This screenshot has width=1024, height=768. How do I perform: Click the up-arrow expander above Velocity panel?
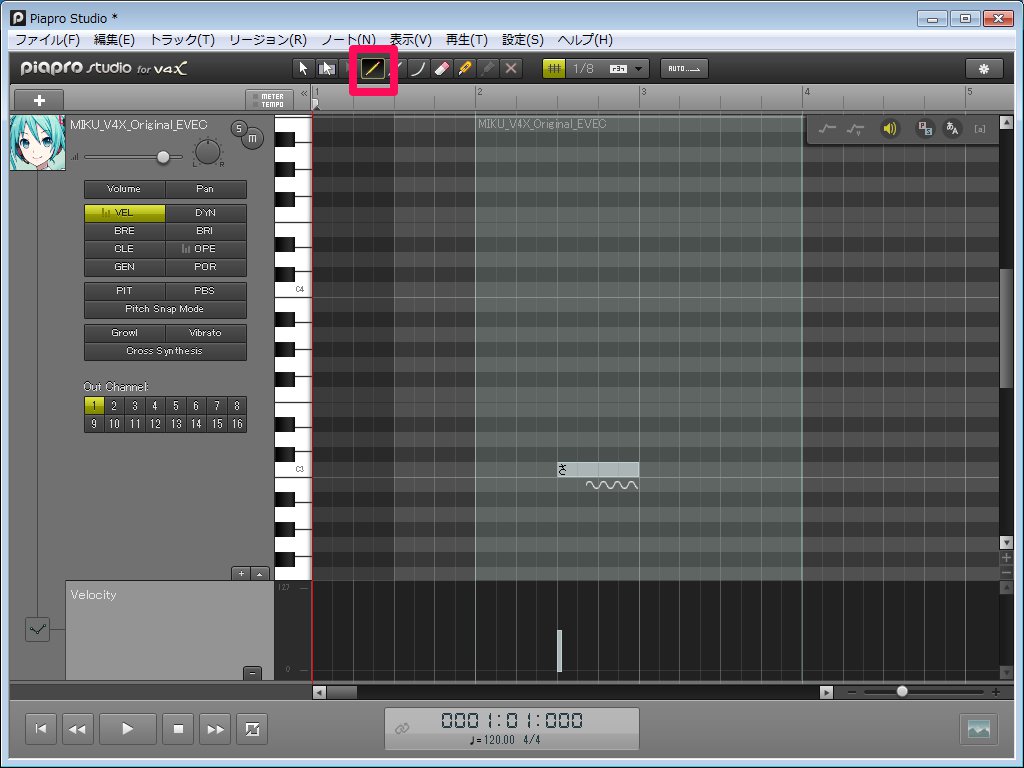coord(260,573)
